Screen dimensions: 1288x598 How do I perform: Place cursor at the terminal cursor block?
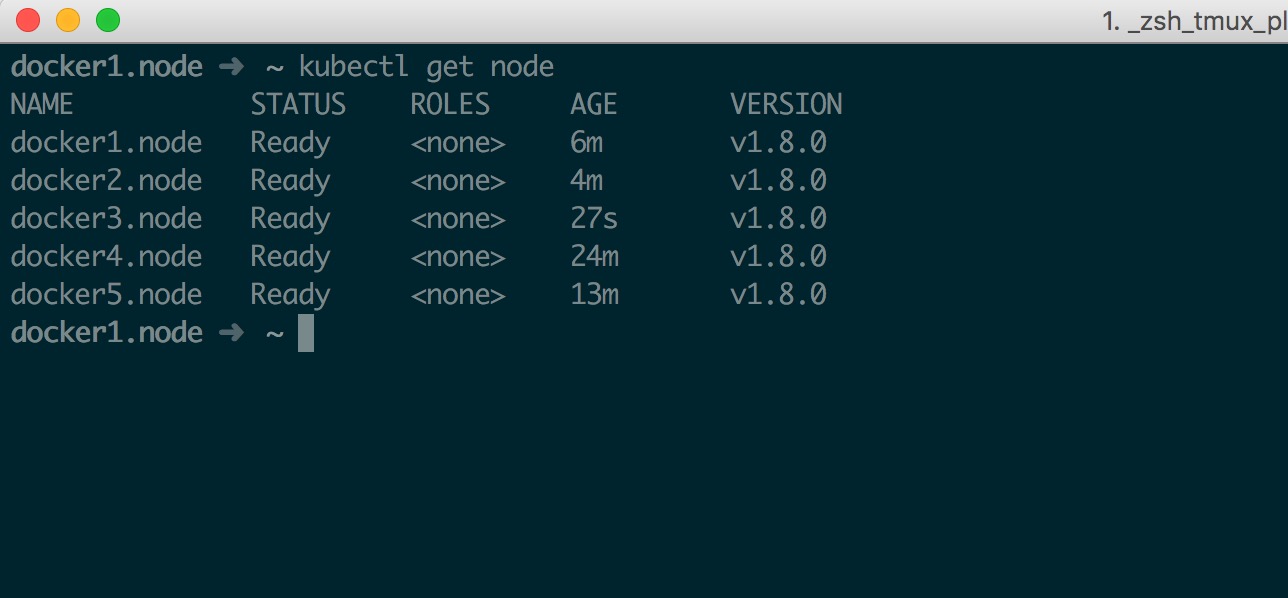[306, 333]
